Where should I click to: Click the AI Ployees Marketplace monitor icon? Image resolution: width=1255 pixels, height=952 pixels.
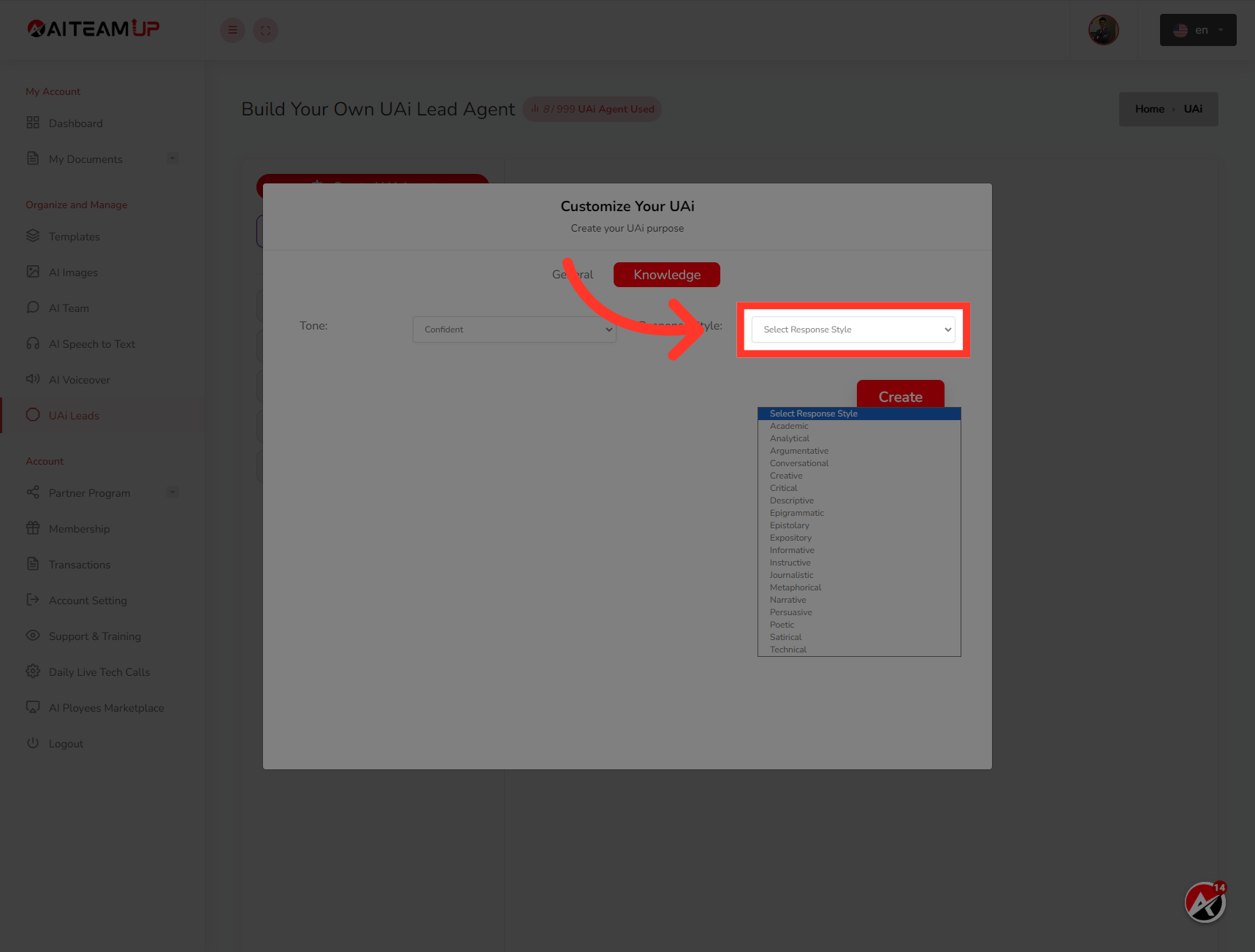pyautogui.click(x=33, y=707)
